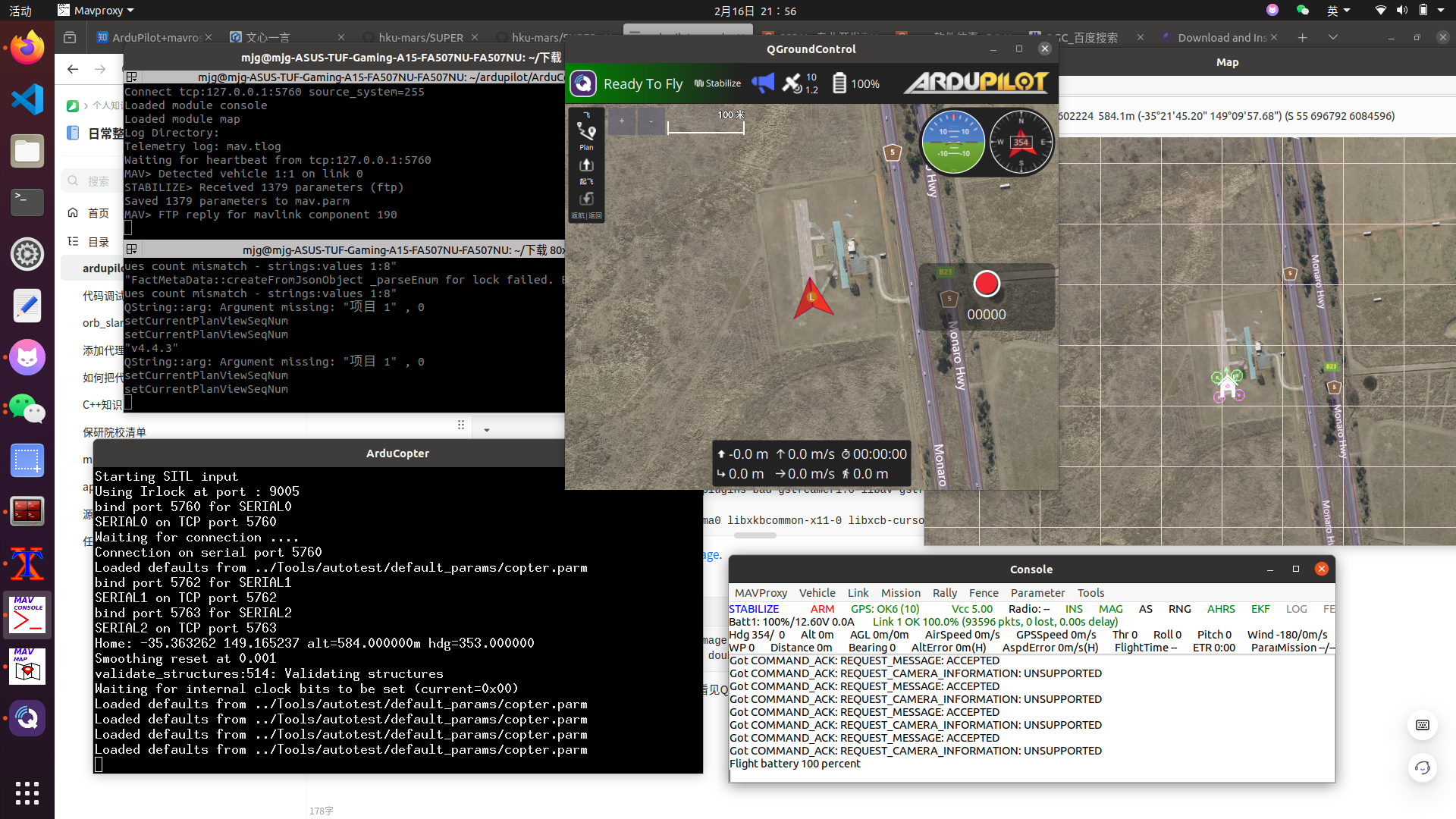Click the ArduCopter terminal command prompt

coord(98,764)
